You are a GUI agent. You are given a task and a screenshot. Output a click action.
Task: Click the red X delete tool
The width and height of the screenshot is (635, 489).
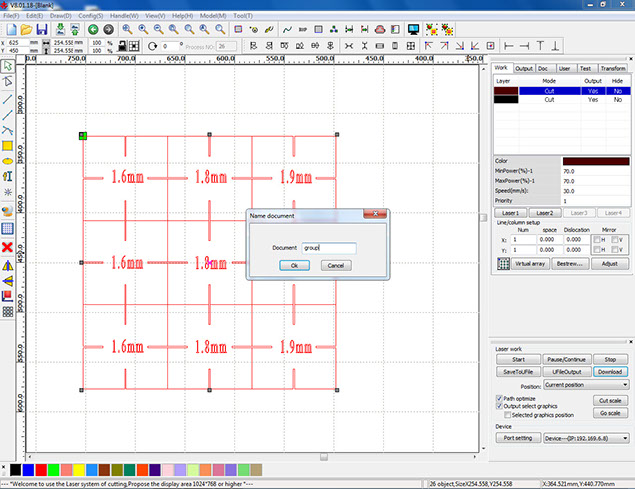pos(7,247)
